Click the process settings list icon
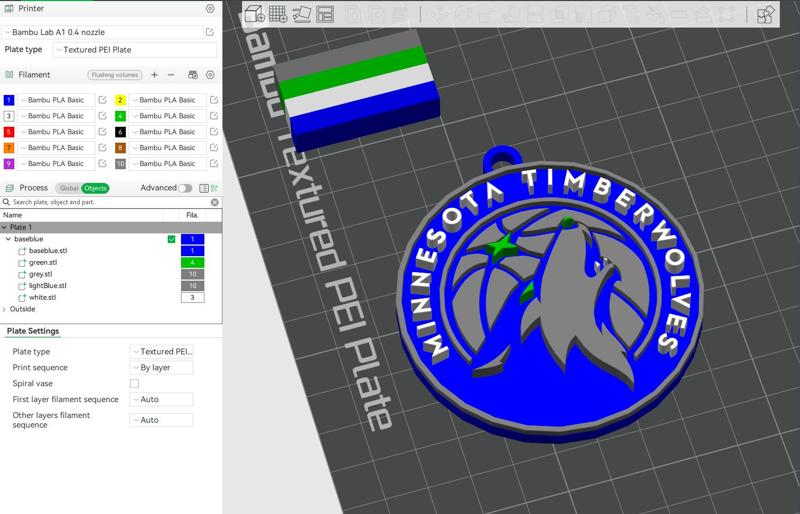 click(204, 188)
